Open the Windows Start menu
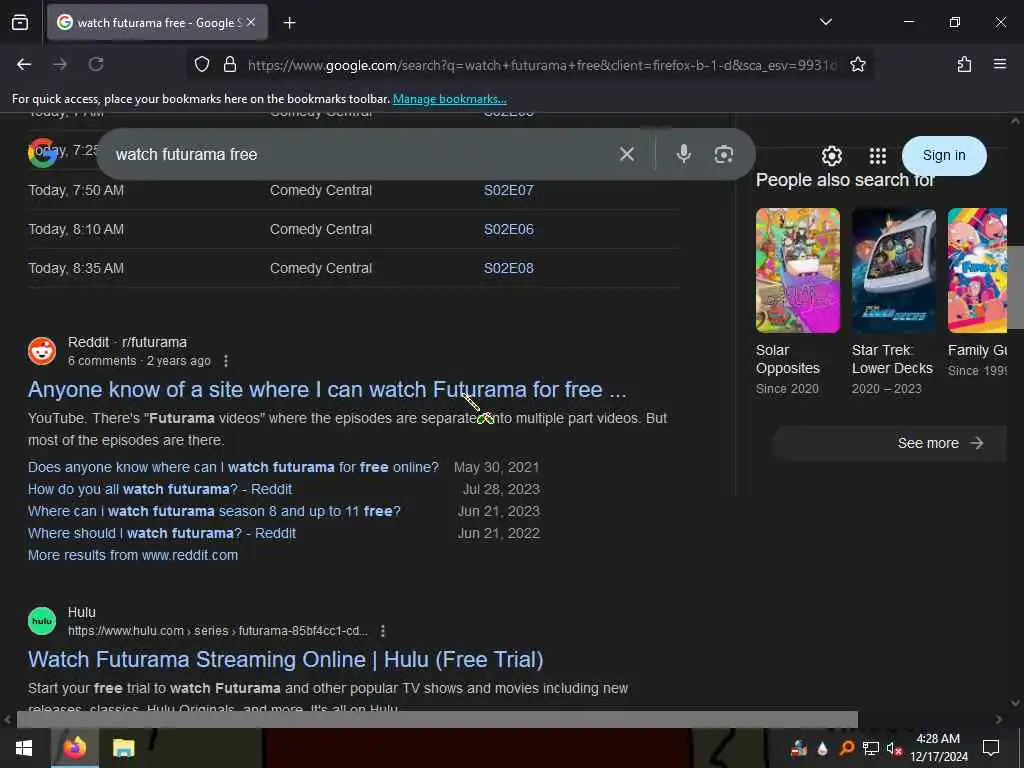1024x768 pixels. (24, 748)
